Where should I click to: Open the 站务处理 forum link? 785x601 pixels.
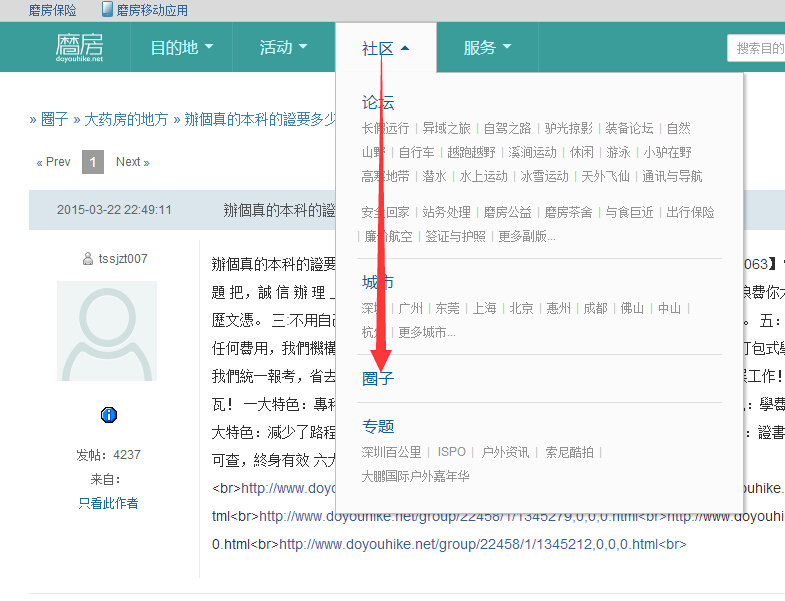click(447, 212)
